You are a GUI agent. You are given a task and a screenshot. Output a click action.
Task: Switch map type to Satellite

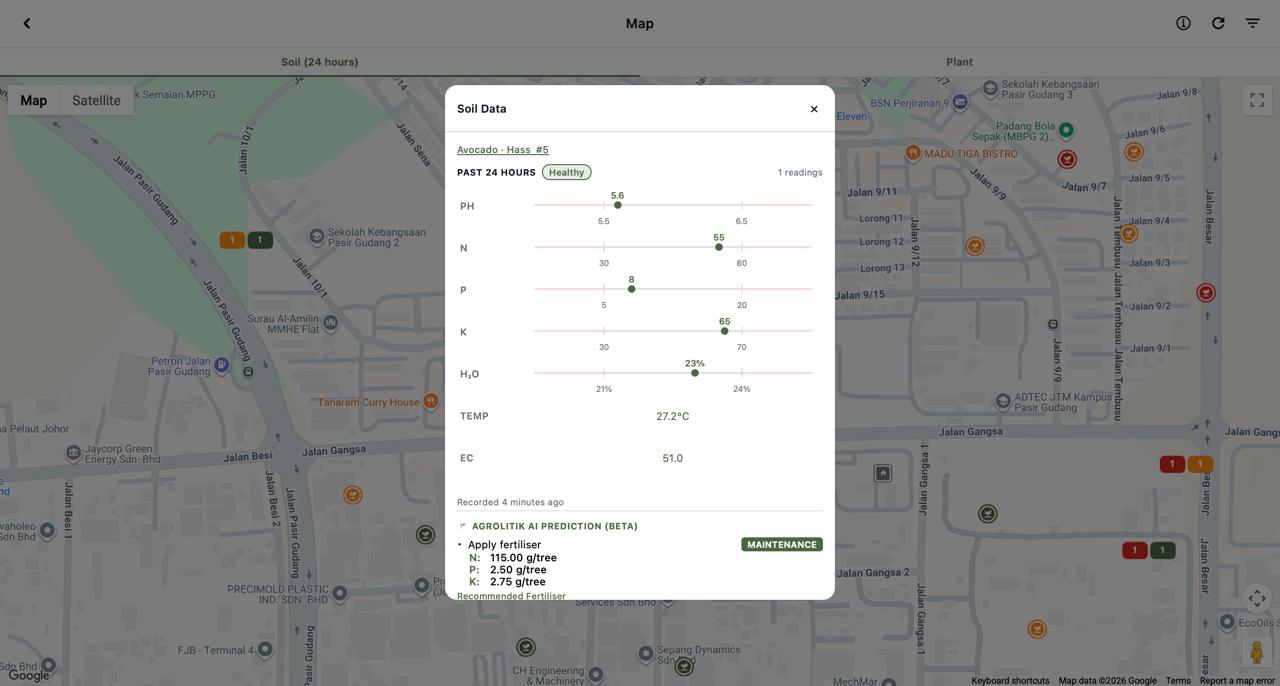(96, 100)
